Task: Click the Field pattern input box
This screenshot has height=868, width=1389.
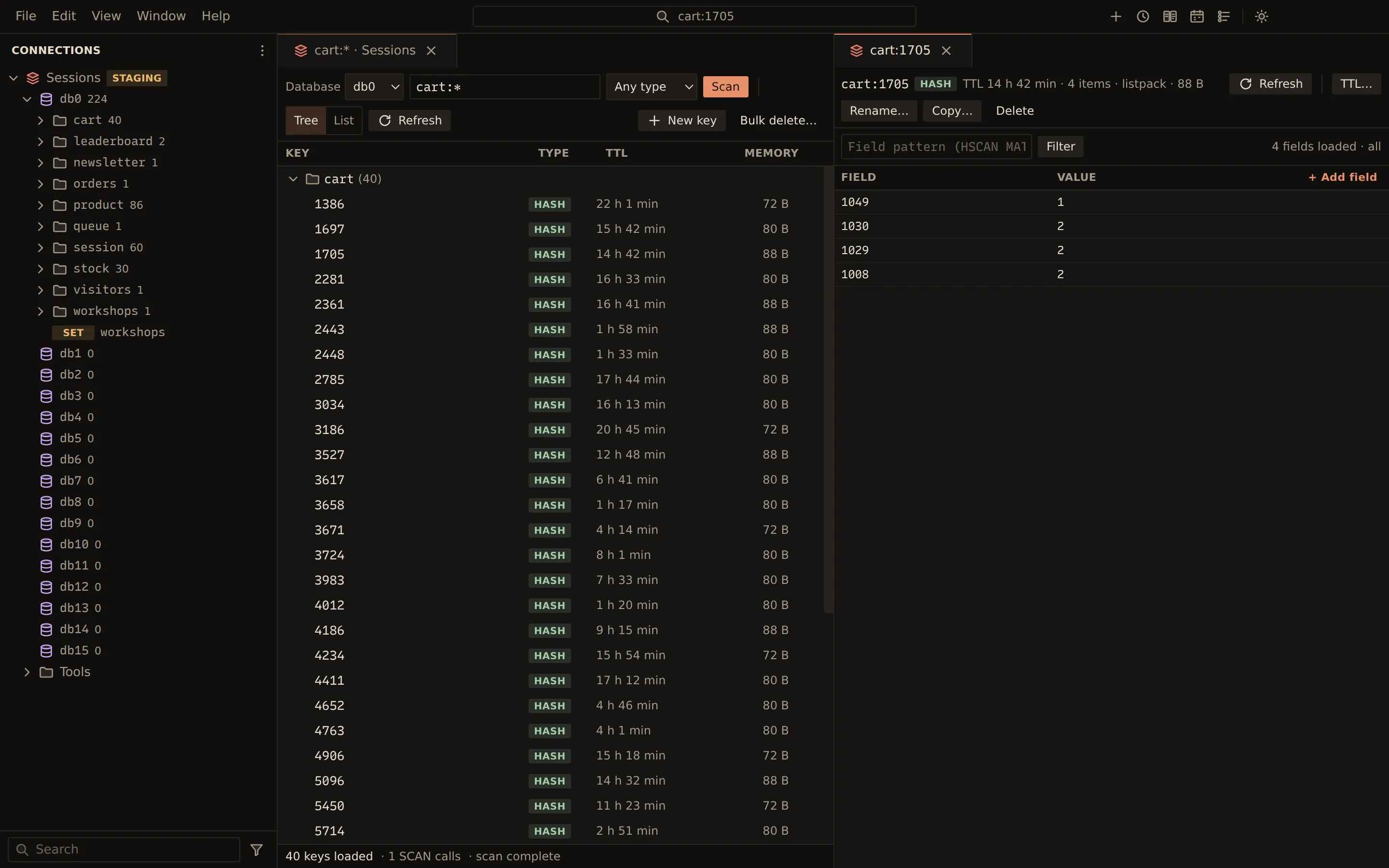Action: click(936, 147)
